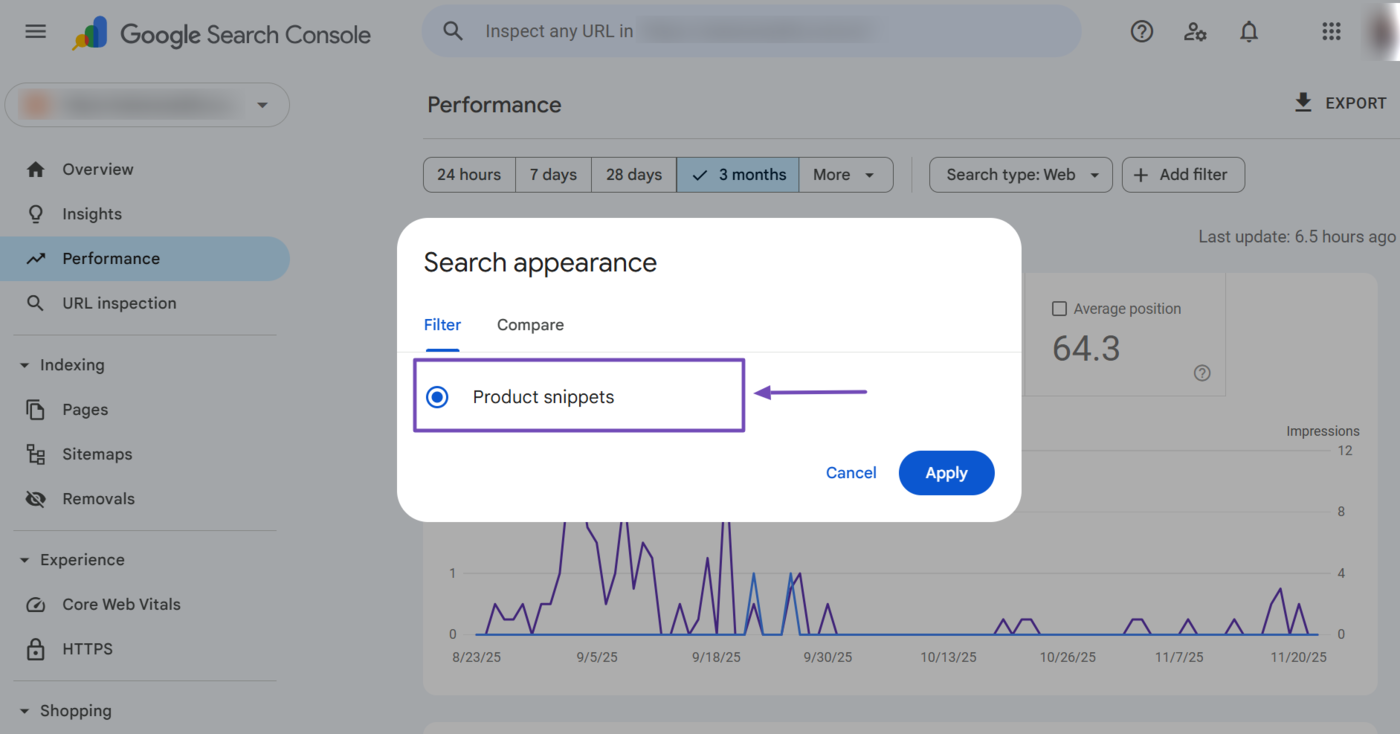Open the navigation hamburger menu
Image resolution: width=1400 pixels, height=734 pixels.
pyautogui.click(x=35, y=31)
